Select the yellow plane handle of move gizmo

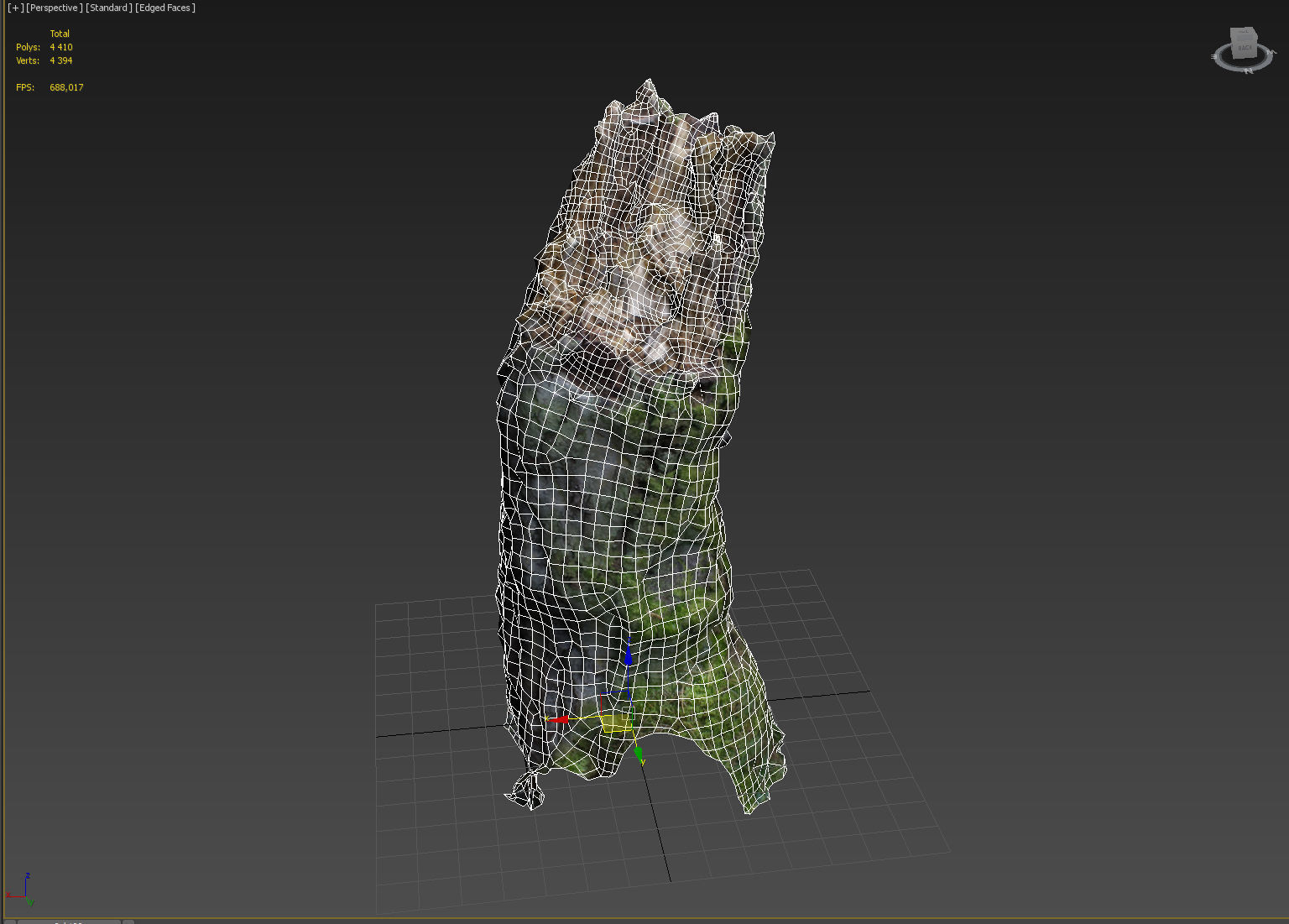617,723
